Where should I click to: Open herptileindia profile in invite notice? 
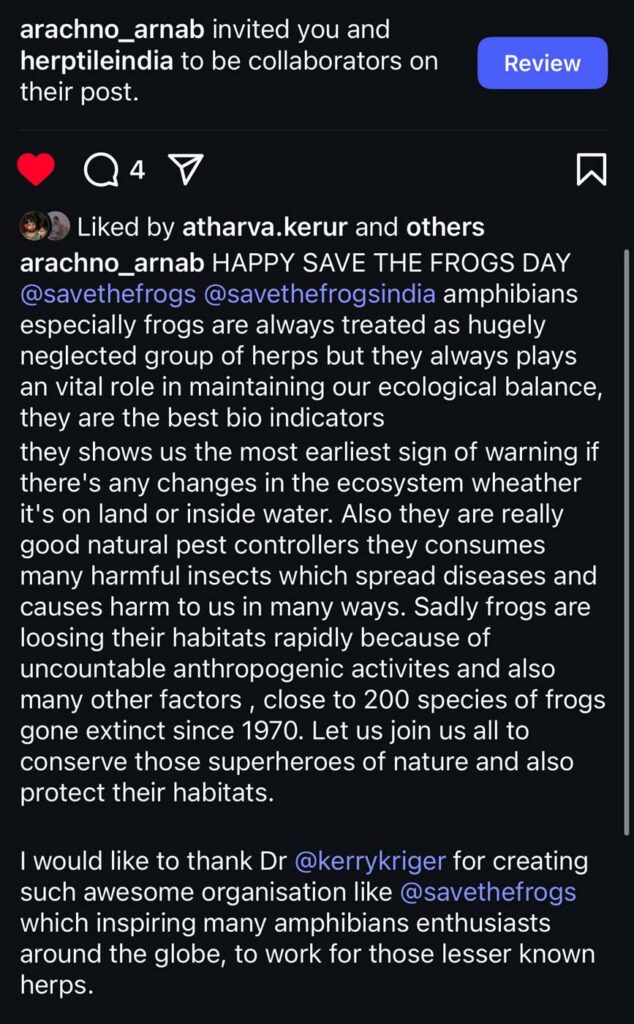click(x=97, y=61)
